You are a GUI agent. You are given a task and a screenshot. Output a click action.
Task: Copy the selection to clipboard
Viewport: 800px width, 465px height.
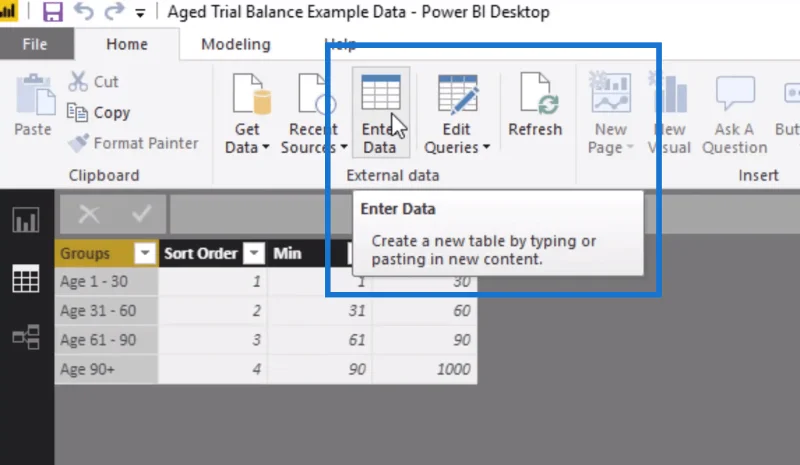click(99, 112)
